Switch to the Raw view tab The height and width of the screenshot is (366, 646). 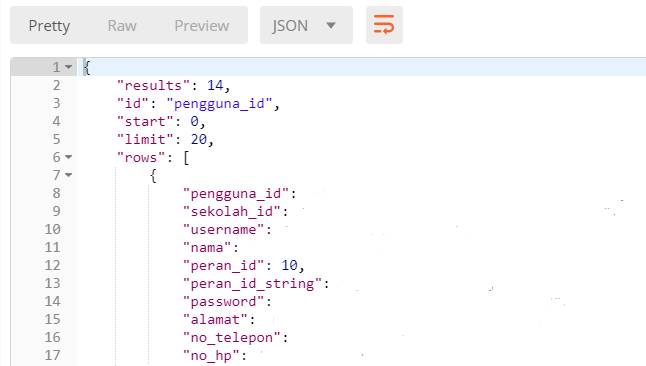122,26
